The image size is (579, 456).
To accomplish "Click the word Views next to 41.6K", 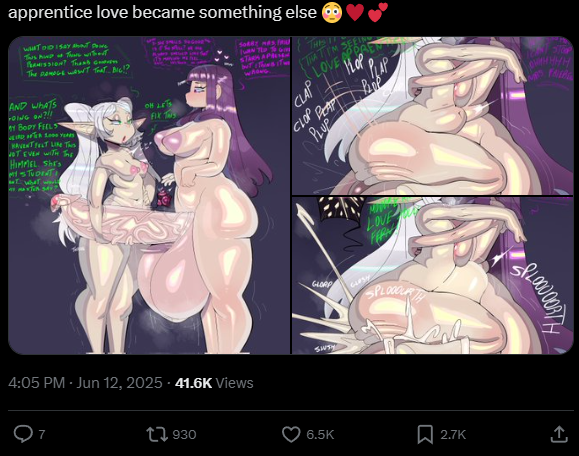I will [x=234, y=383].
